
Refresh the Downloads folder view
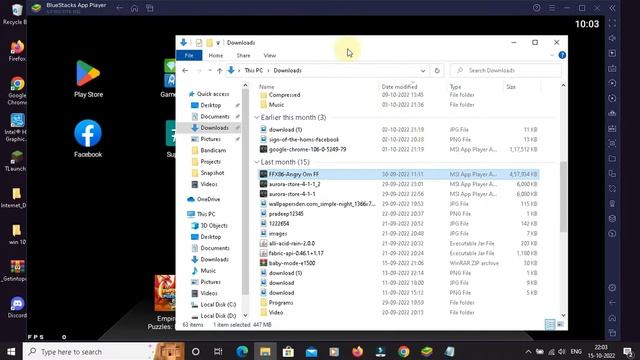click(437, 71)
